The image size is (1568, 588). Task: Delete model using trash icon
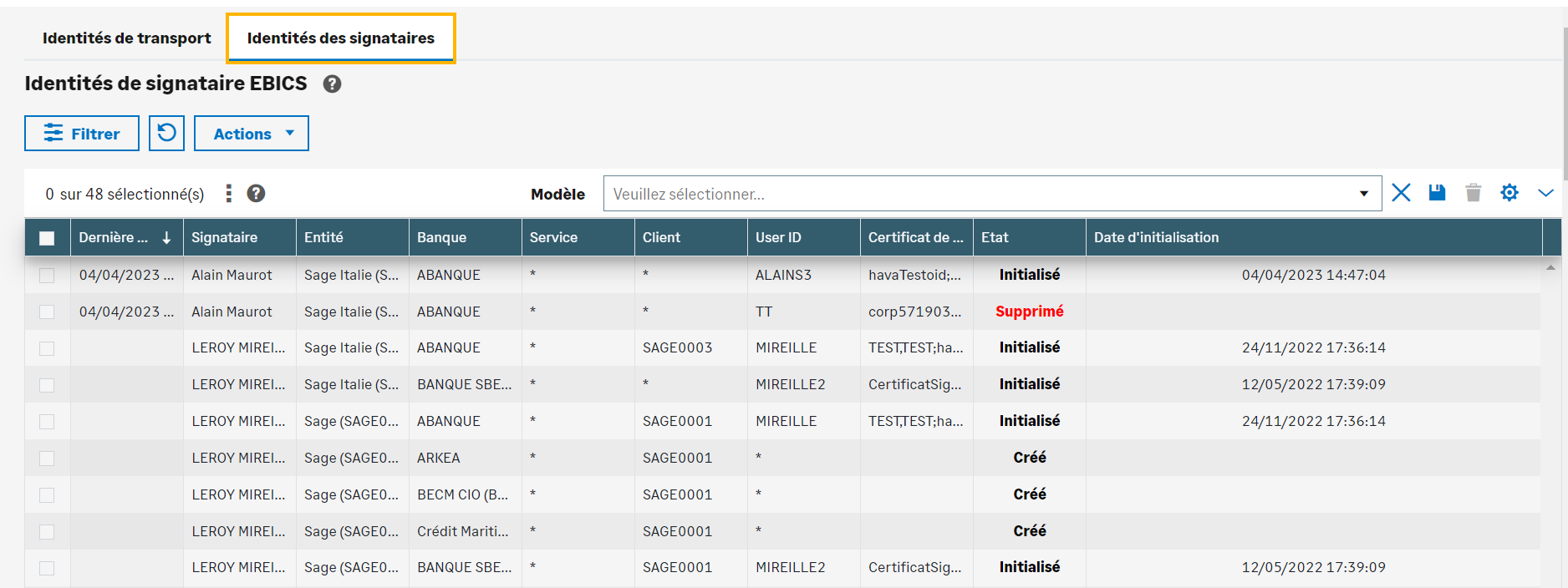[1473, 193]
